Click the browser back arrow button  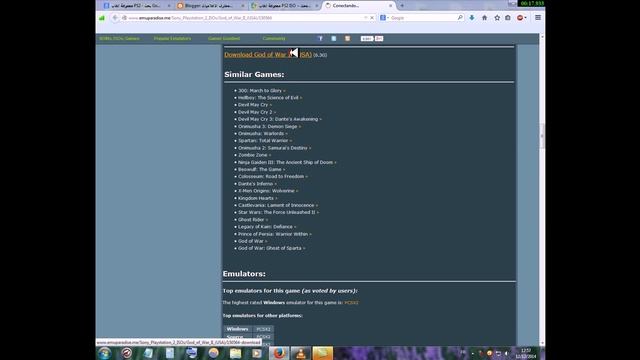tap(115, 18)
